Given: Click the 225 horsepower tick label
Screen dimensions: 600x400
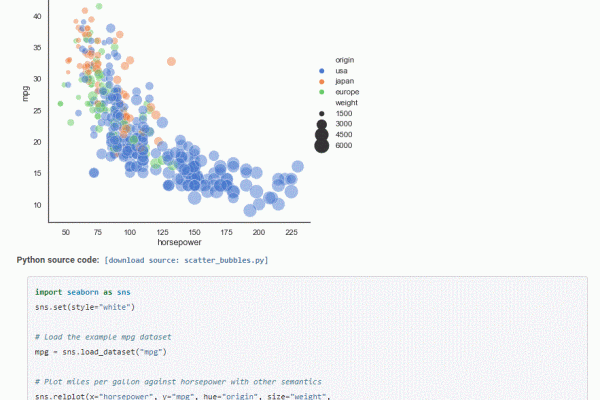Looking at the screenshot, I should [291, 231].
